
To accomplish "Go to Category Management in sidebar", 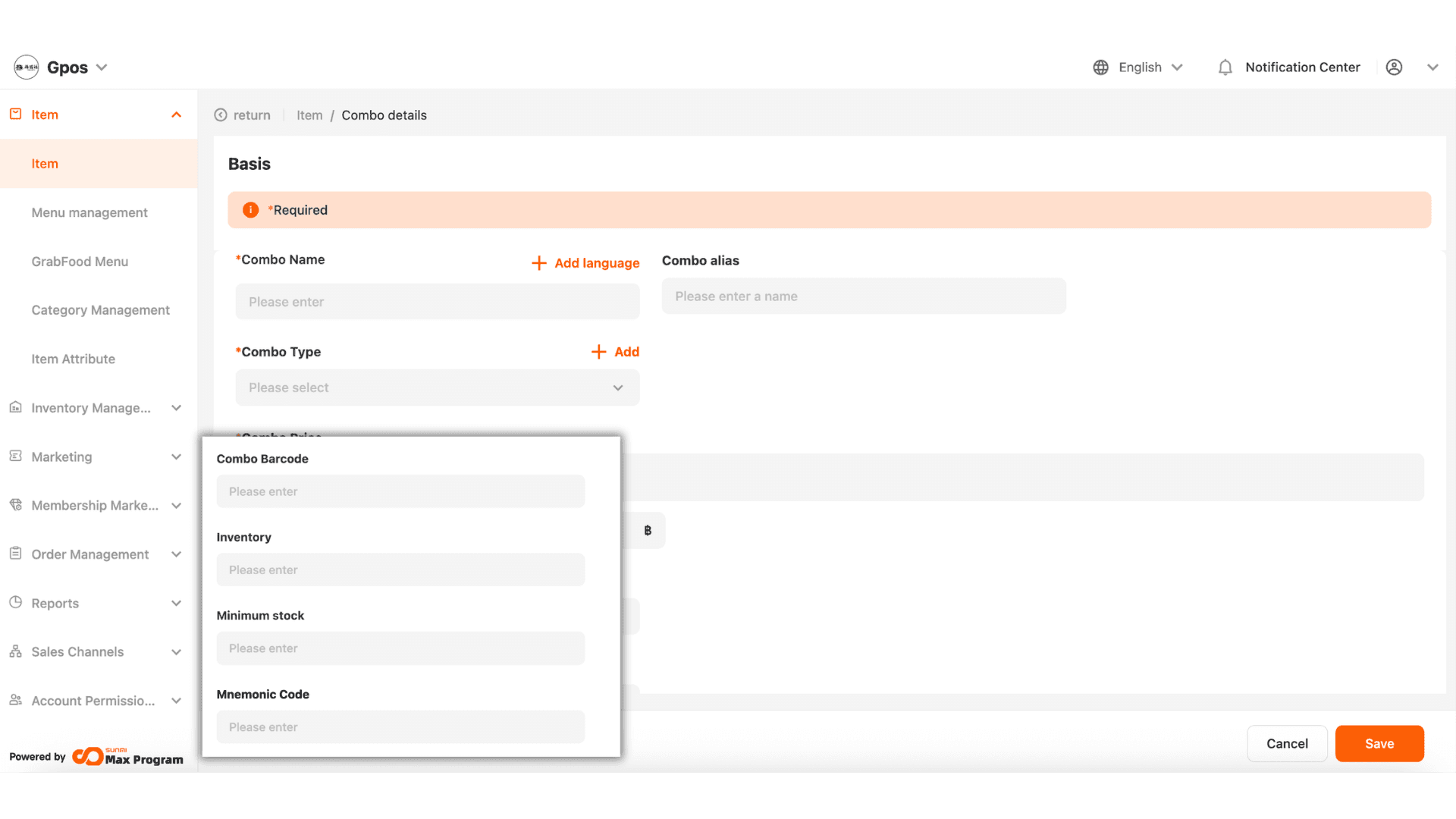I will tap(100, 310).
